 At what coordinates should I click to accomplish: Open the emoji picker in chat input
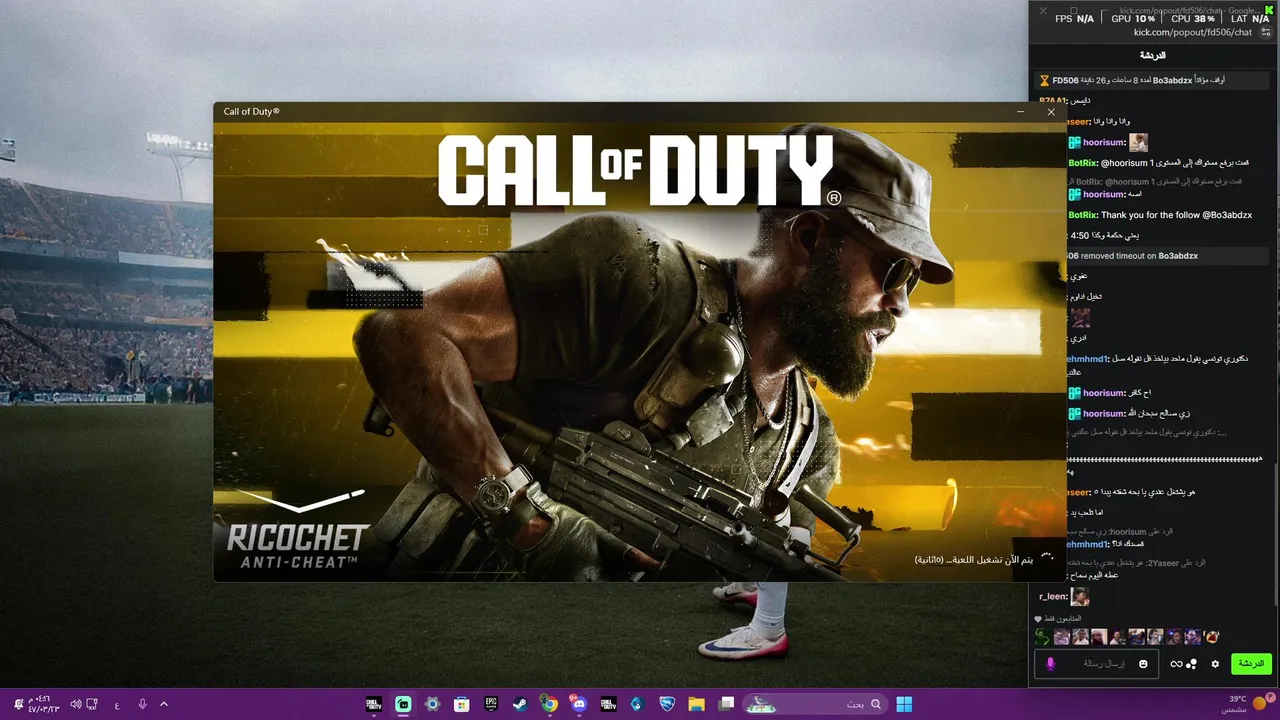click(x=1143, y=663)
